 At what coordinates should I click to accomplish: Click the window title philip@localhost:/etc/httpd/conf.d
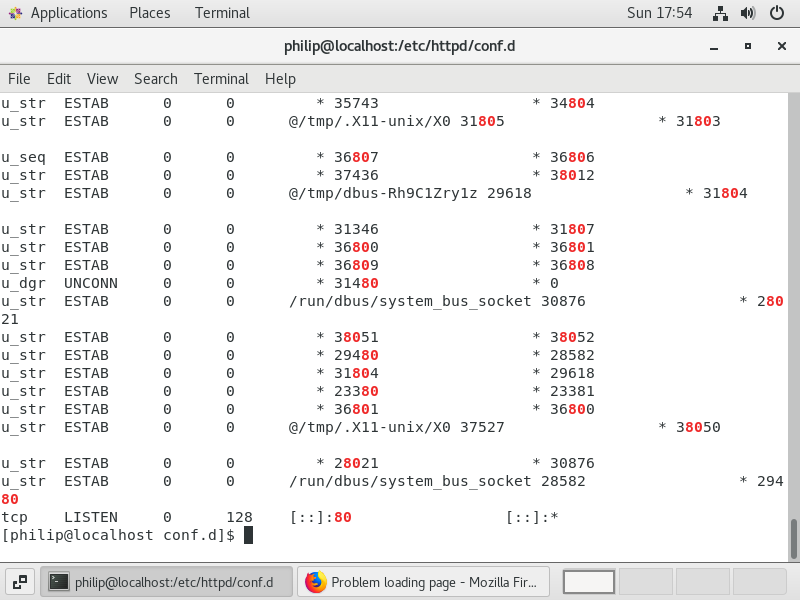point(399,46)
